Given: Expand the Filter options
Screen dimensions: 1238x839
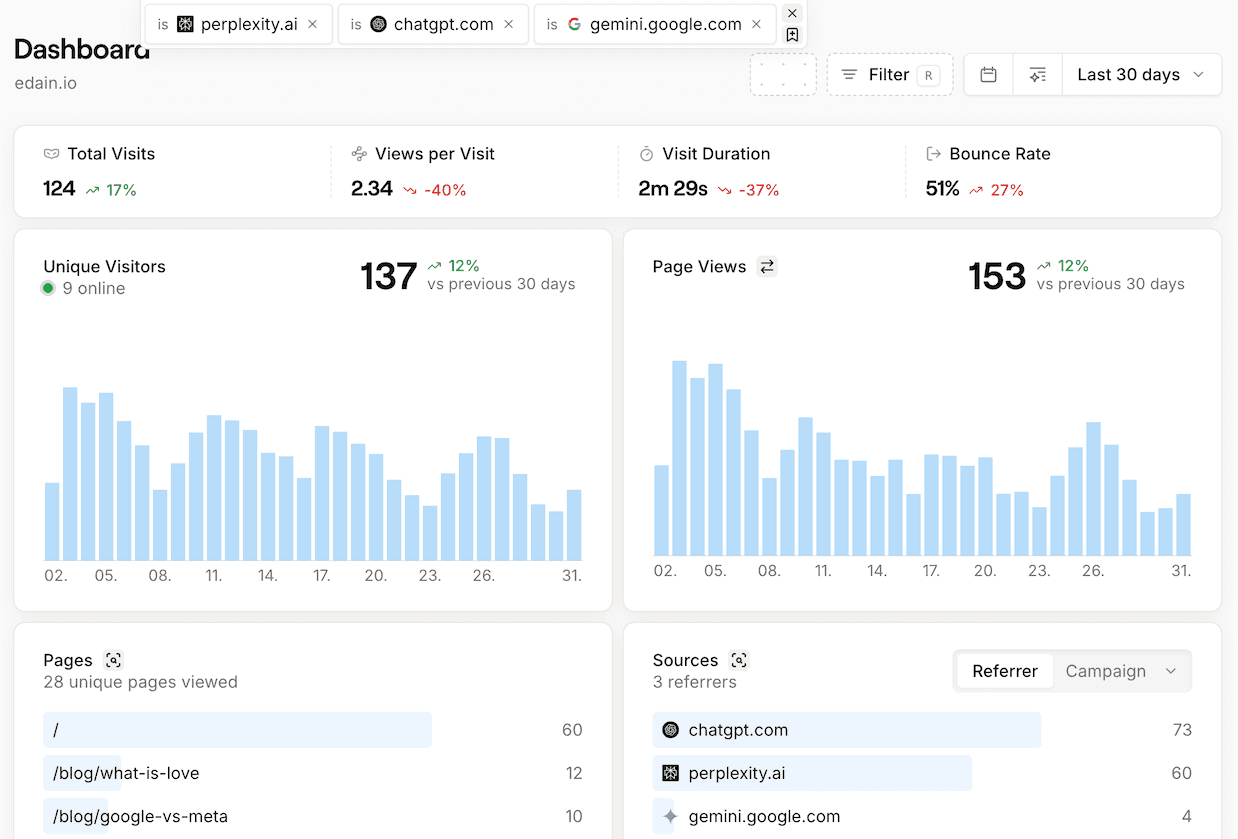Looking at the screenshot, I should pos(889,74).
